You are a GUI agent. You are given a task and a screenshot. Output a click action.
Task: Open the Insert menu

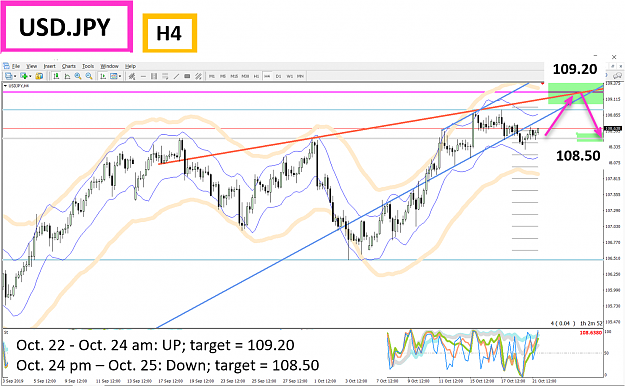pos(49,66)
